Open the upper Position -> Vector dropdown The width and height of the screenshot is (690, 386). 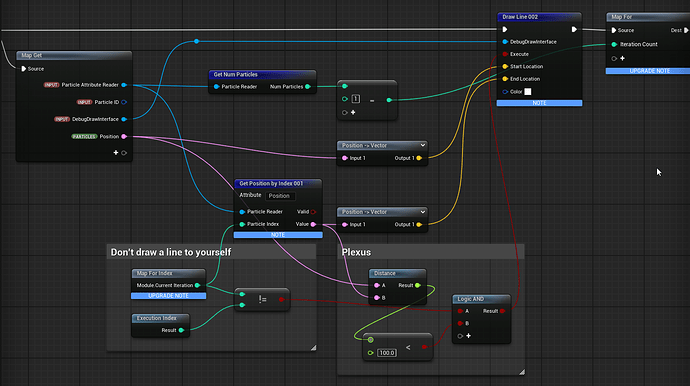tap(422, 145)
